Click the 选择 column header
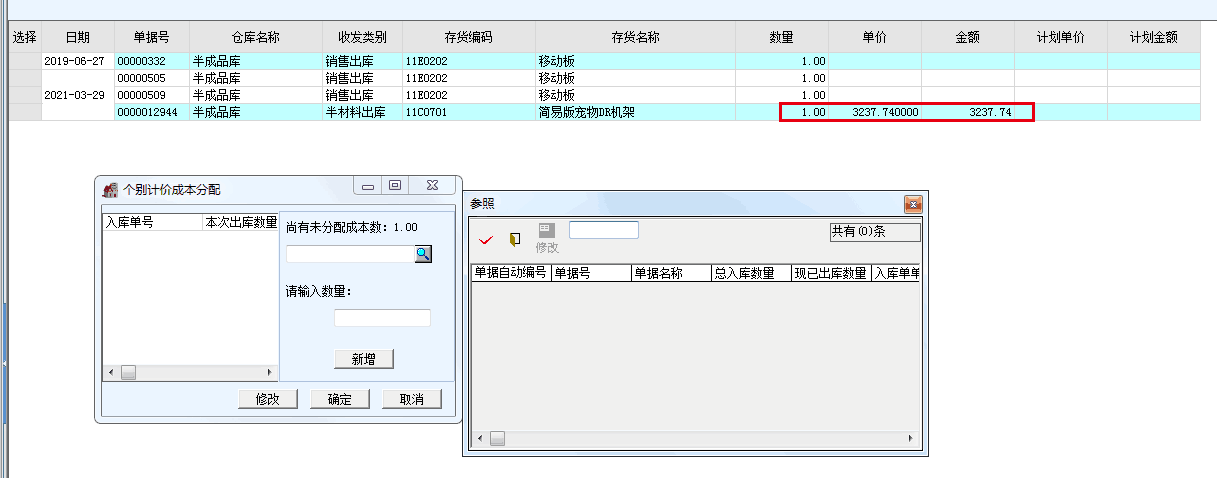This screenshot has width=1217, height=478. (25, 37)
